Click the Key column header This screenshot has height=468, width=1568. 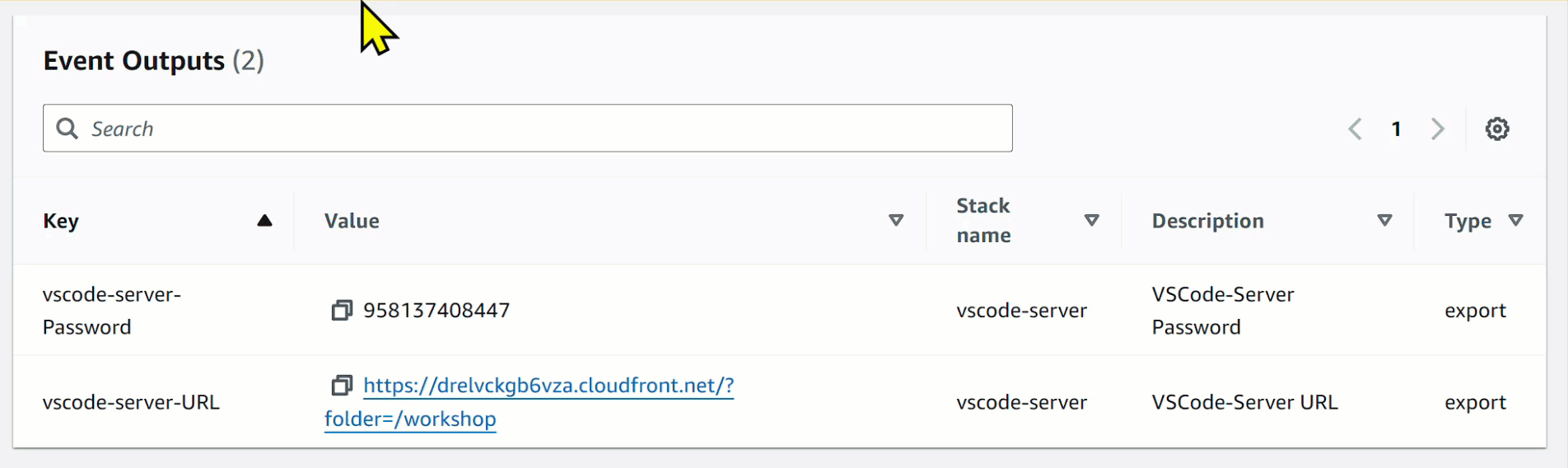click(61, 221)
